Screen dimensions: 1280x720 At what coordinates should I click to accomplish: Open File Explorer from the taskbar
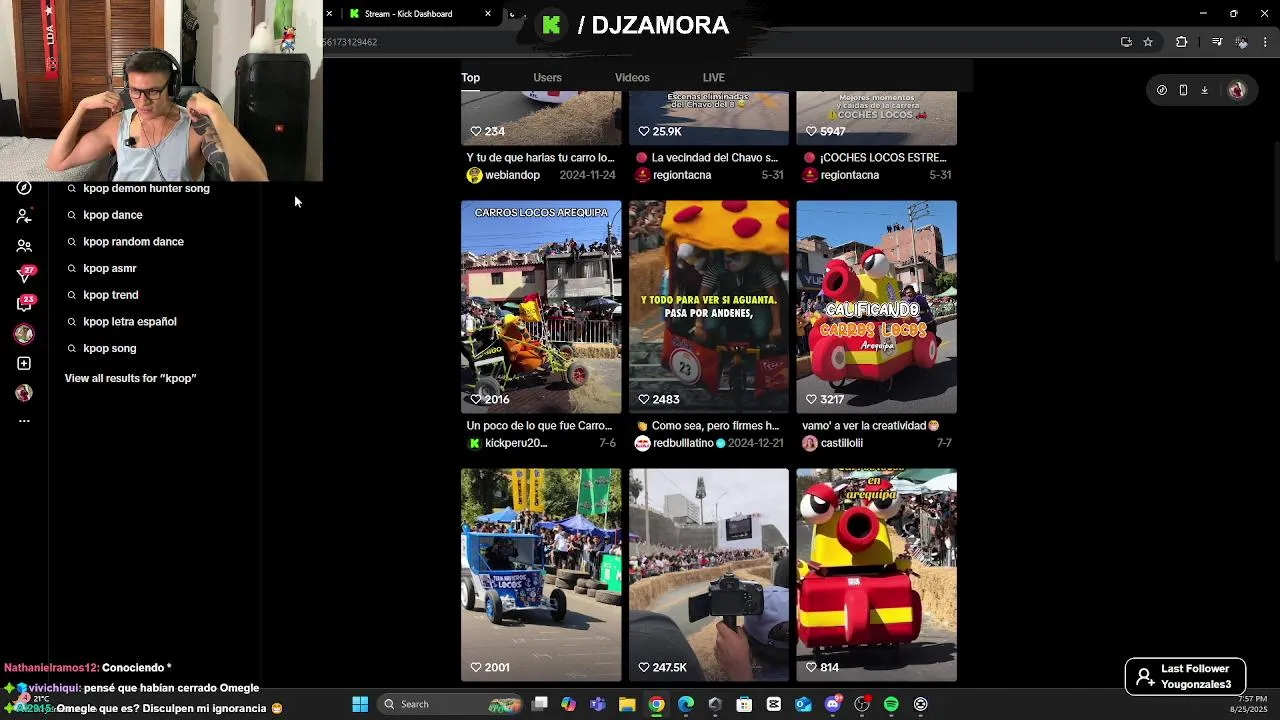[x=627, y=704]
